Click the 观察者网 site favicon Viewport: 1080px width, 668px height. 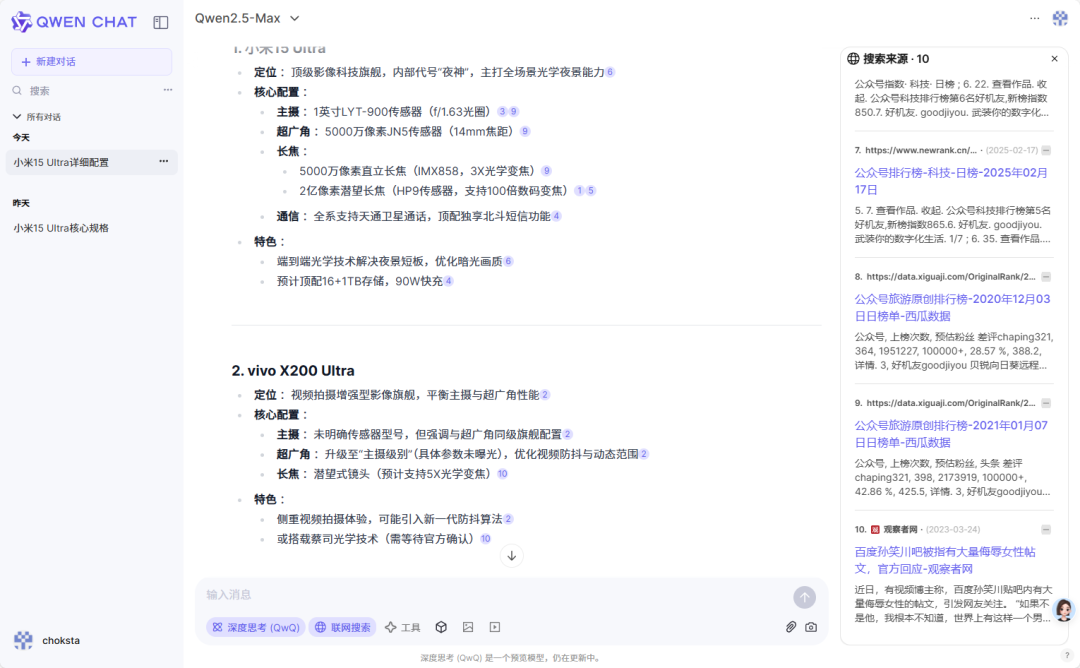pyautogui.click(x=875, y=530)
